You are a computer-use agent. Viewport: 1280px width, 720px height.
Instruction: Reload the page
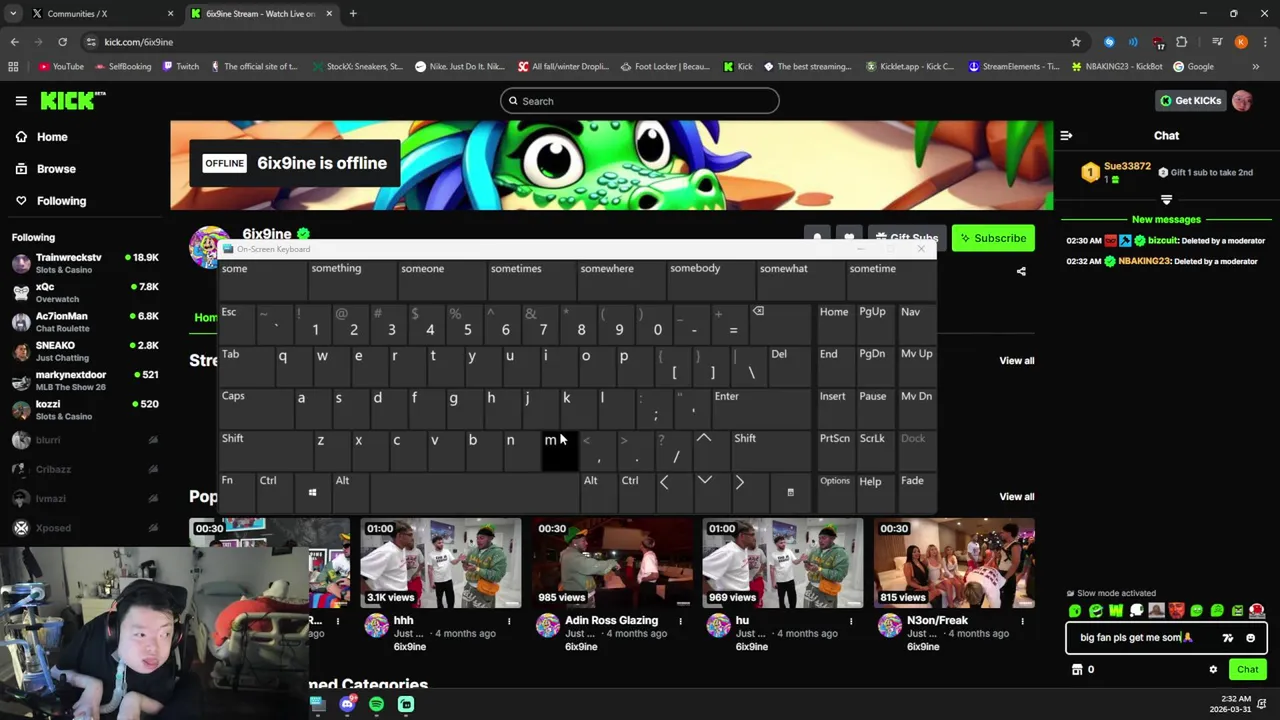(62, 42)
